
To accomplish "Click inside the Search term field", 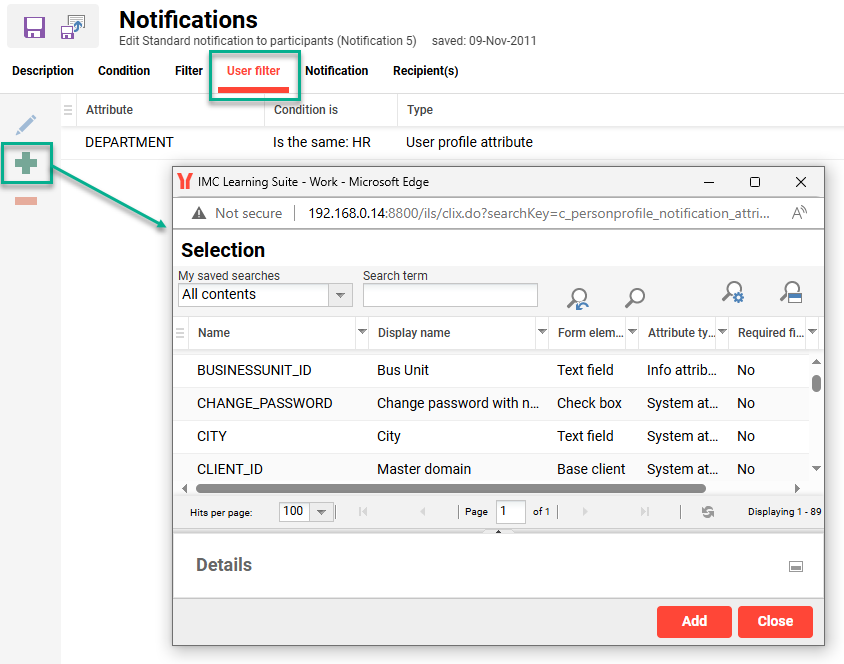I will pyautogui.click(x=450, y=295).
